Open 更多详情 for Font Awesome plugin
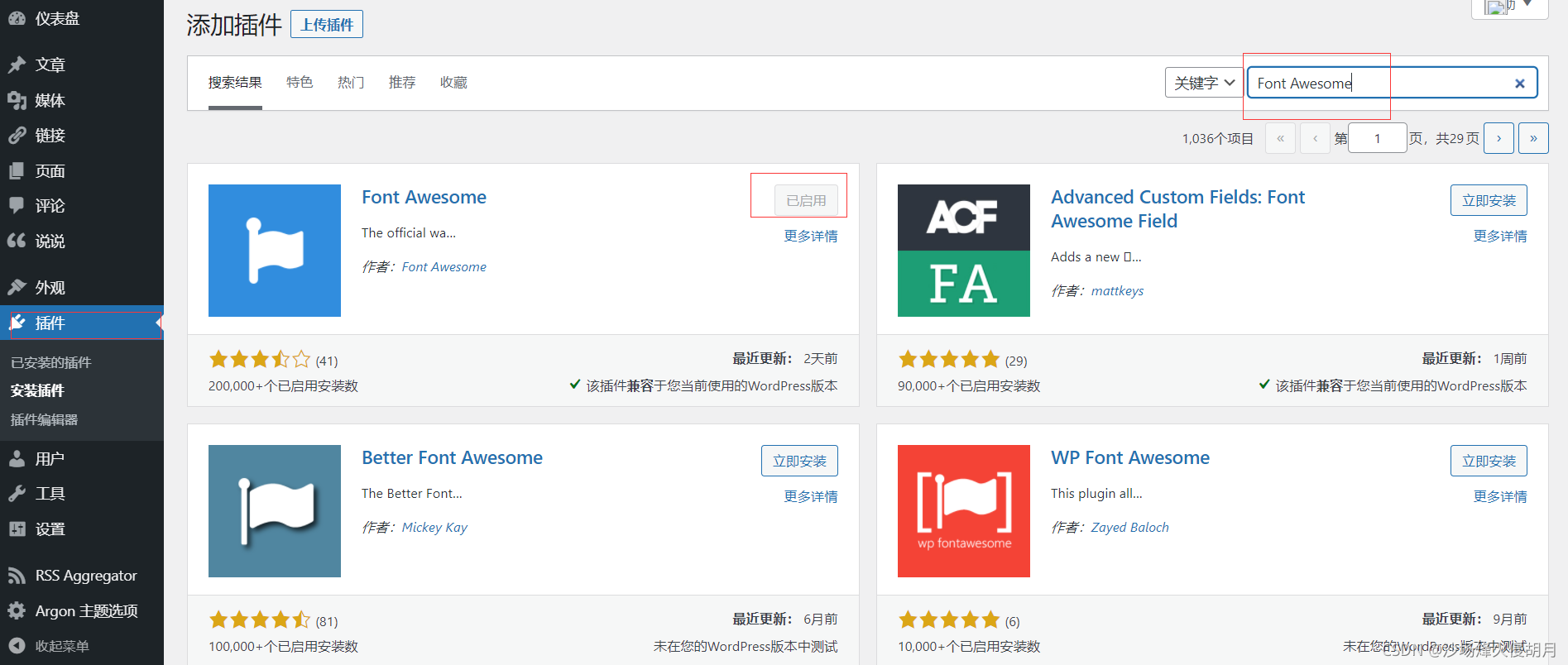Screen dimensions: 1568x665 pyautogui.click(x=811, y=237)
